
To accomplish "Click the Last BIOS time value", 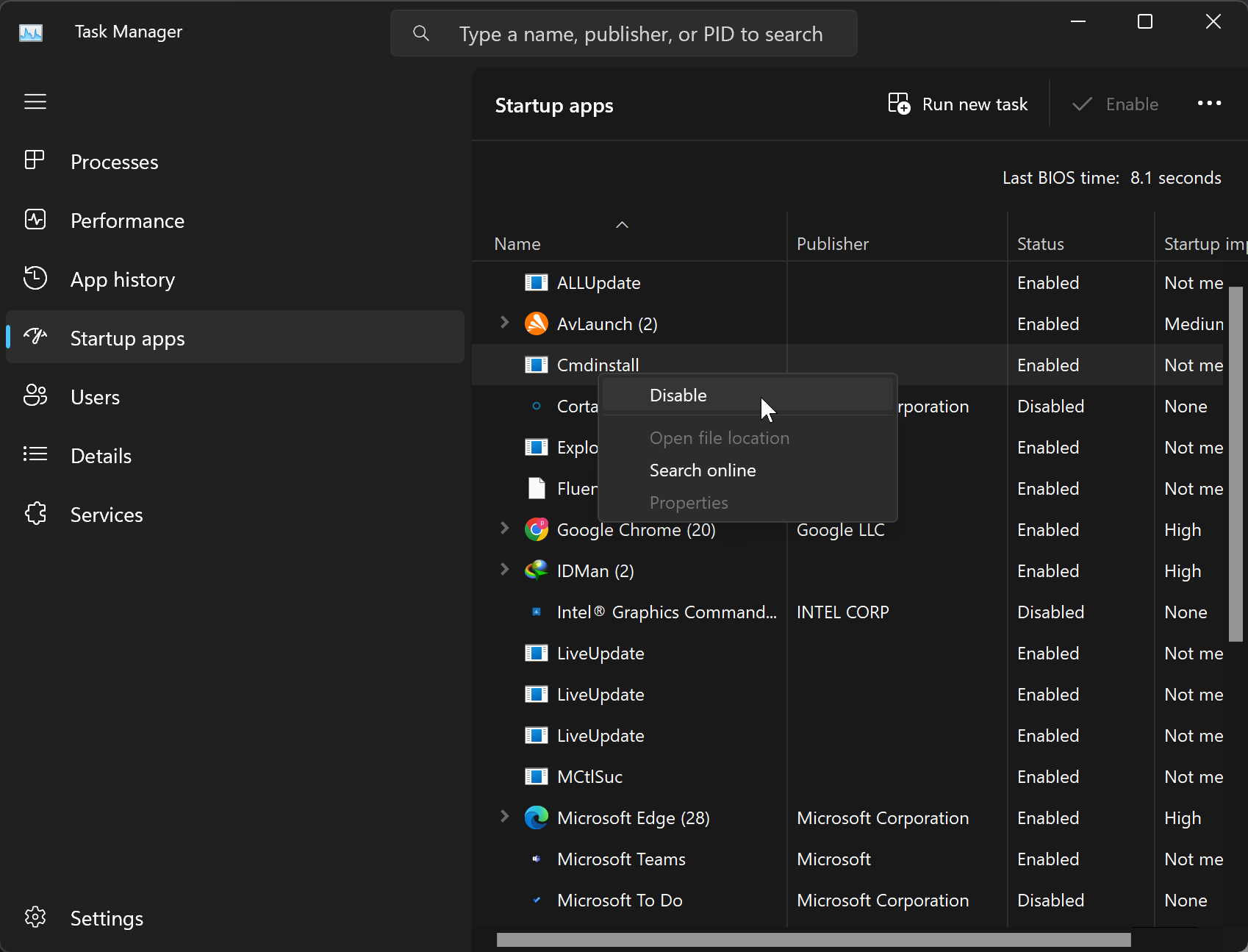I will pyautogui.click(x=1175, y=178).
